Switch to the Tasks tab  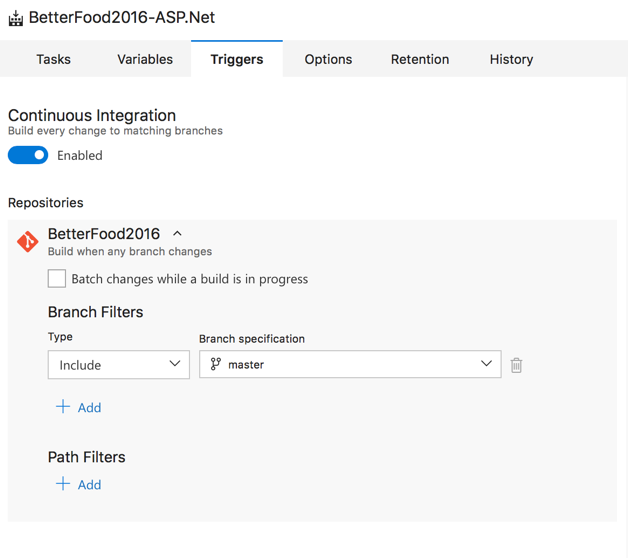point(53,59)
